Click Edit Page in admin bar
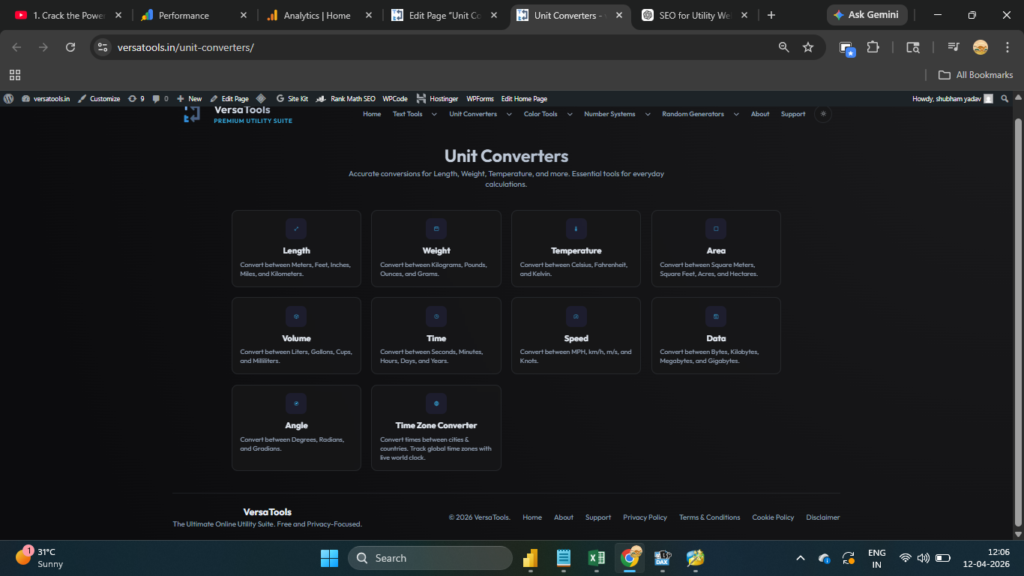 [x=229, y=99]
